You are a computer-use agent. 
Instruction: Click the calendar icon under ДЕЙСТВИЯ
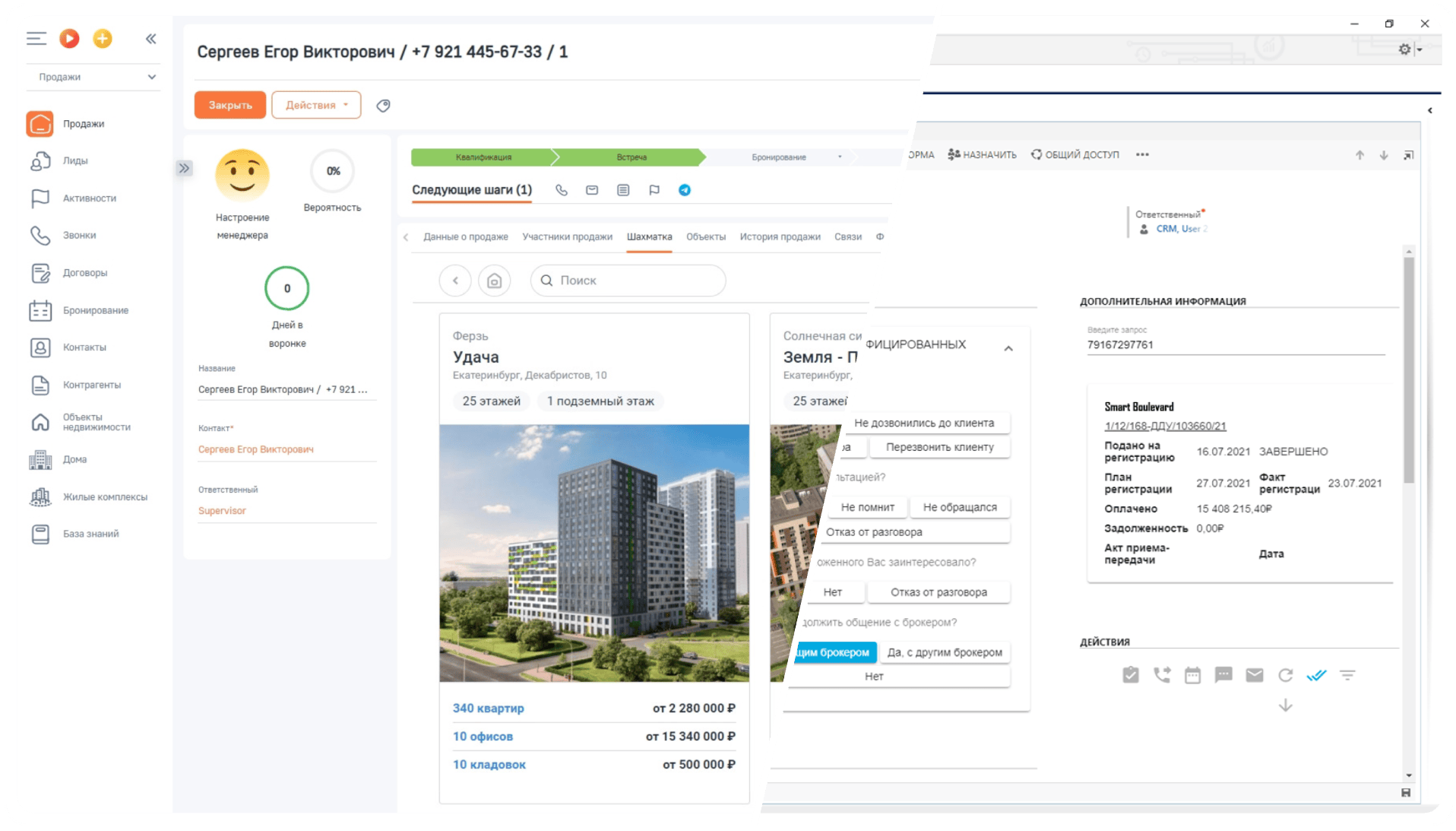[1193, 675]
